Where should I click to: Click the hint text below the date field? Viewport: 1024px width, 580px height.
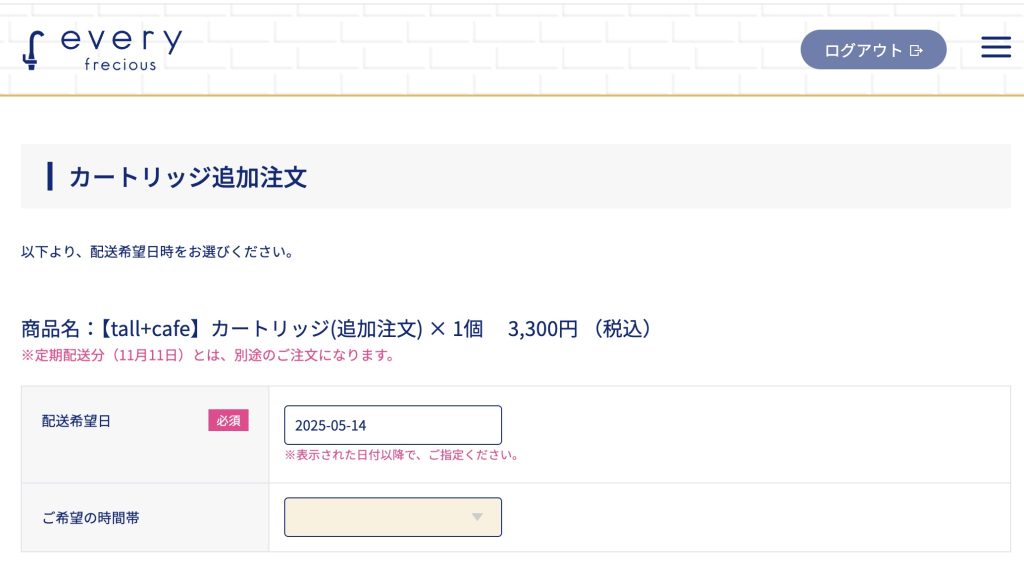click(401, 455)
